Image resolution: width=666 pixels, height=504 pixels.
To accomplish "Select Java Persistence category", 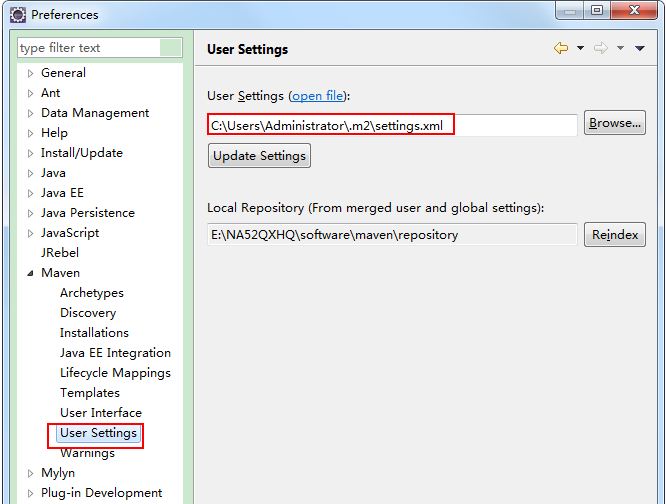I will [x=87, y=212].
